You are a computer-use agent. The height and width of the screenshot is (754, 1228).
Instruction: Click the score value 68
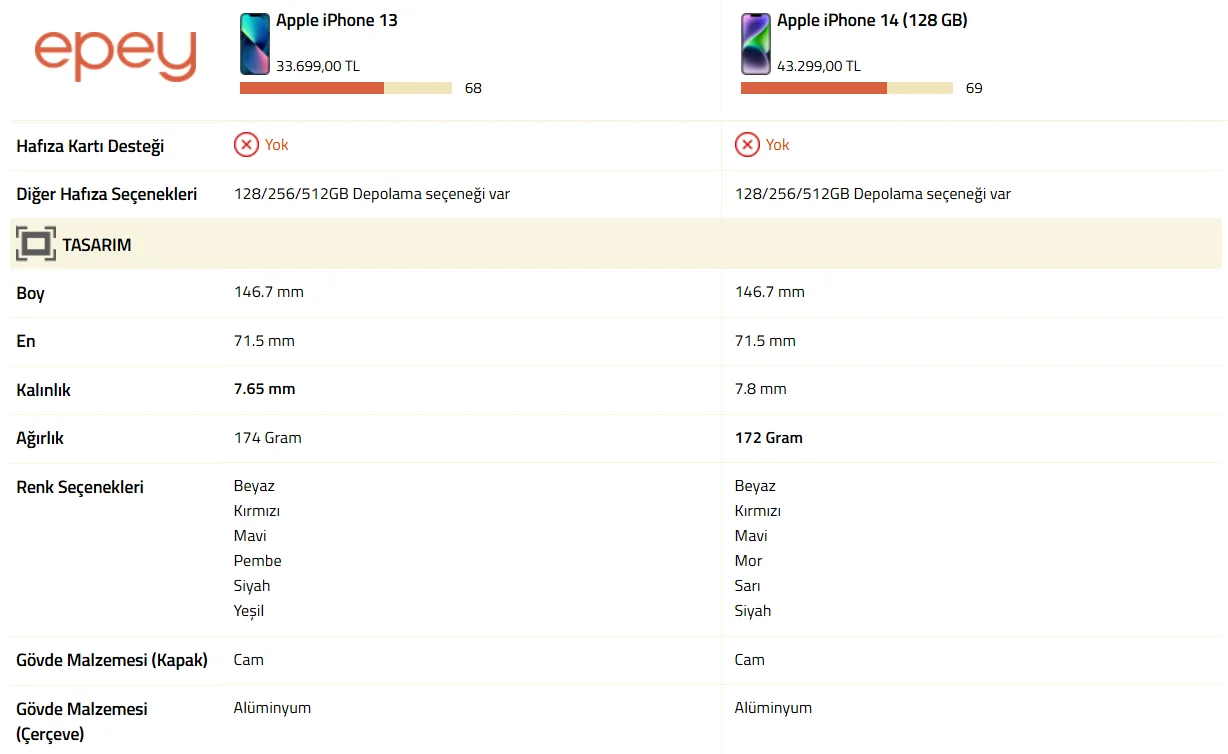click(x=473, y=88)
